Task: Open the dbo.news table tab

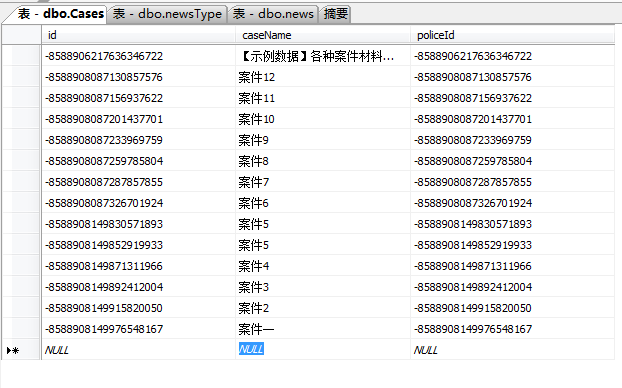Action: point(273,14)
